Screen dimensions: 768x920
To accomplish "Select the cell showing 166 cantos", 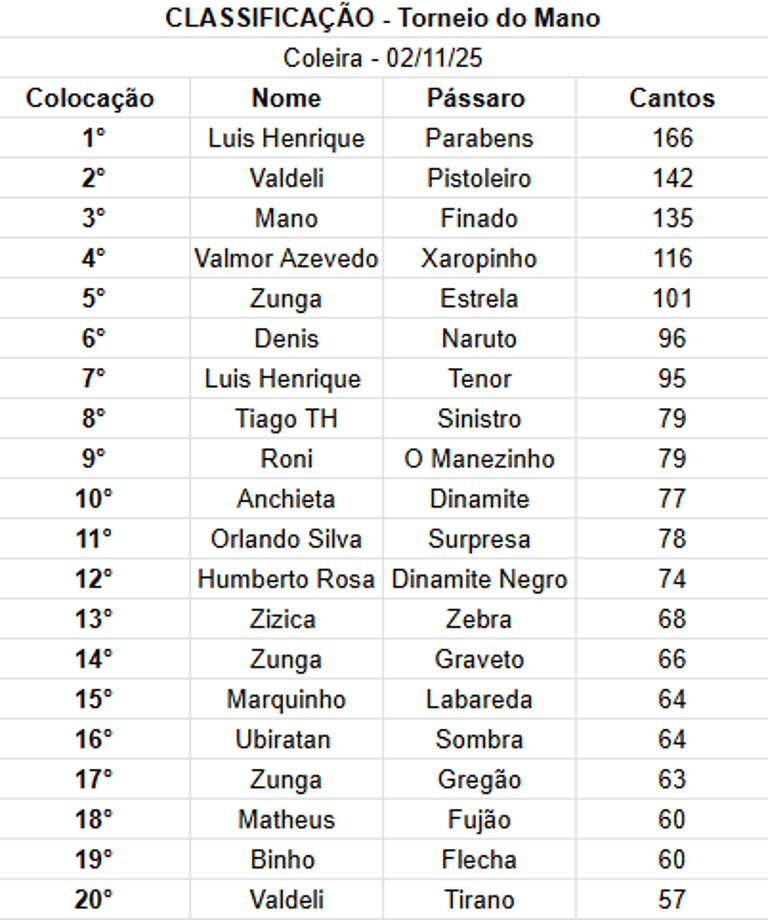I will [672, 138].
